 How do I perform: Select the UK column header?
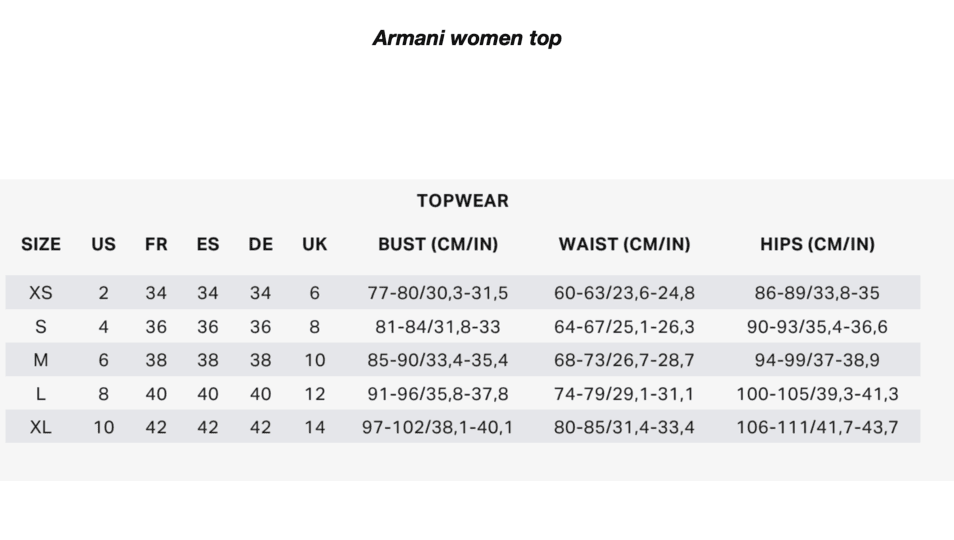tap(315, 244)
